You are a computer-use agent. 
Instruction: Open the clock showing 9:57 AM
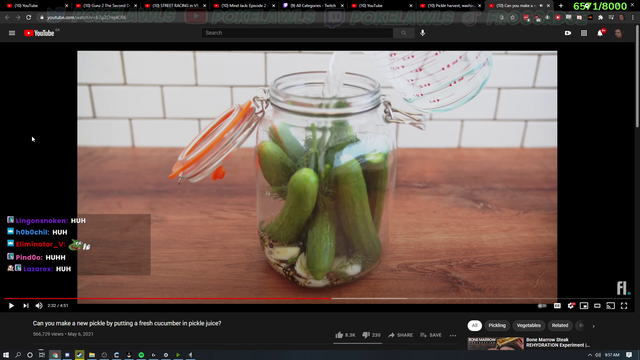612,355
